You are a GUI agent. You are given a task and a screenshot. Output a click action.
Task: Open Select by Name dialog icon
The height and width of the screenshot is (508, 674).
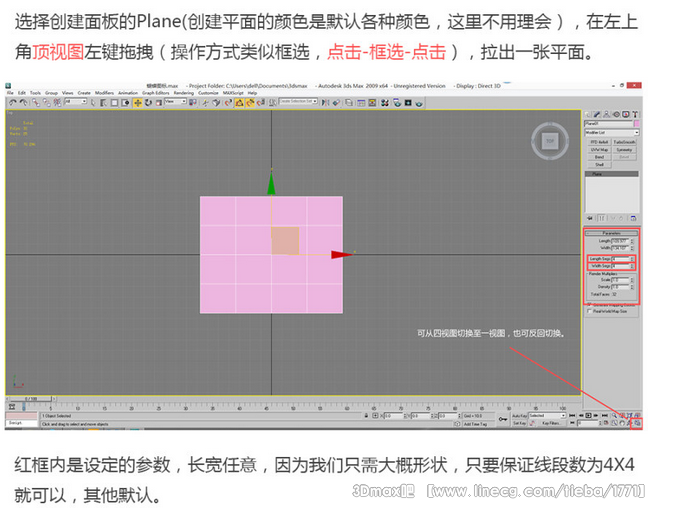104,103
